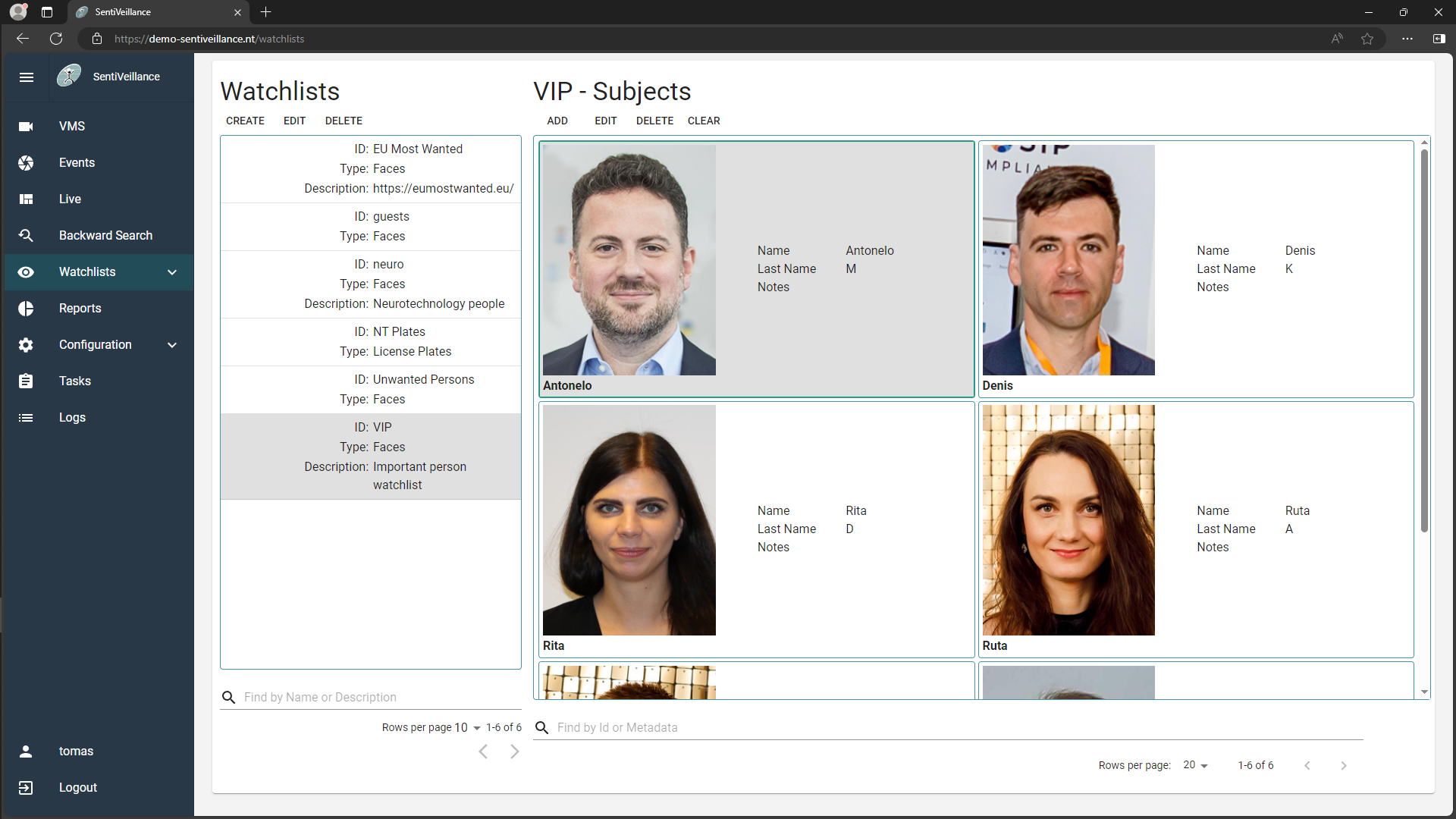Viewport: 1456px width, 819px height.
Task: Select the neuro watchlist row
Action: point(371,284)
